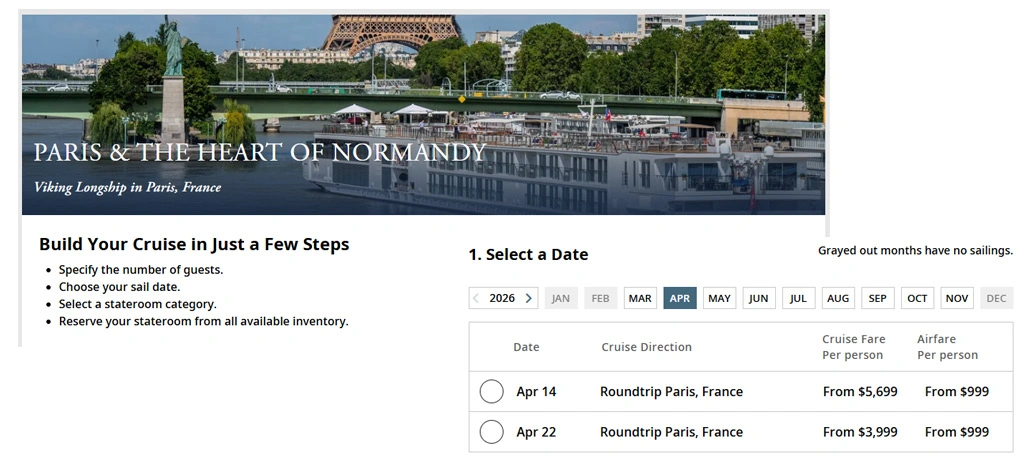
Task: Advance to next year arrow
Action: (529, 298)
